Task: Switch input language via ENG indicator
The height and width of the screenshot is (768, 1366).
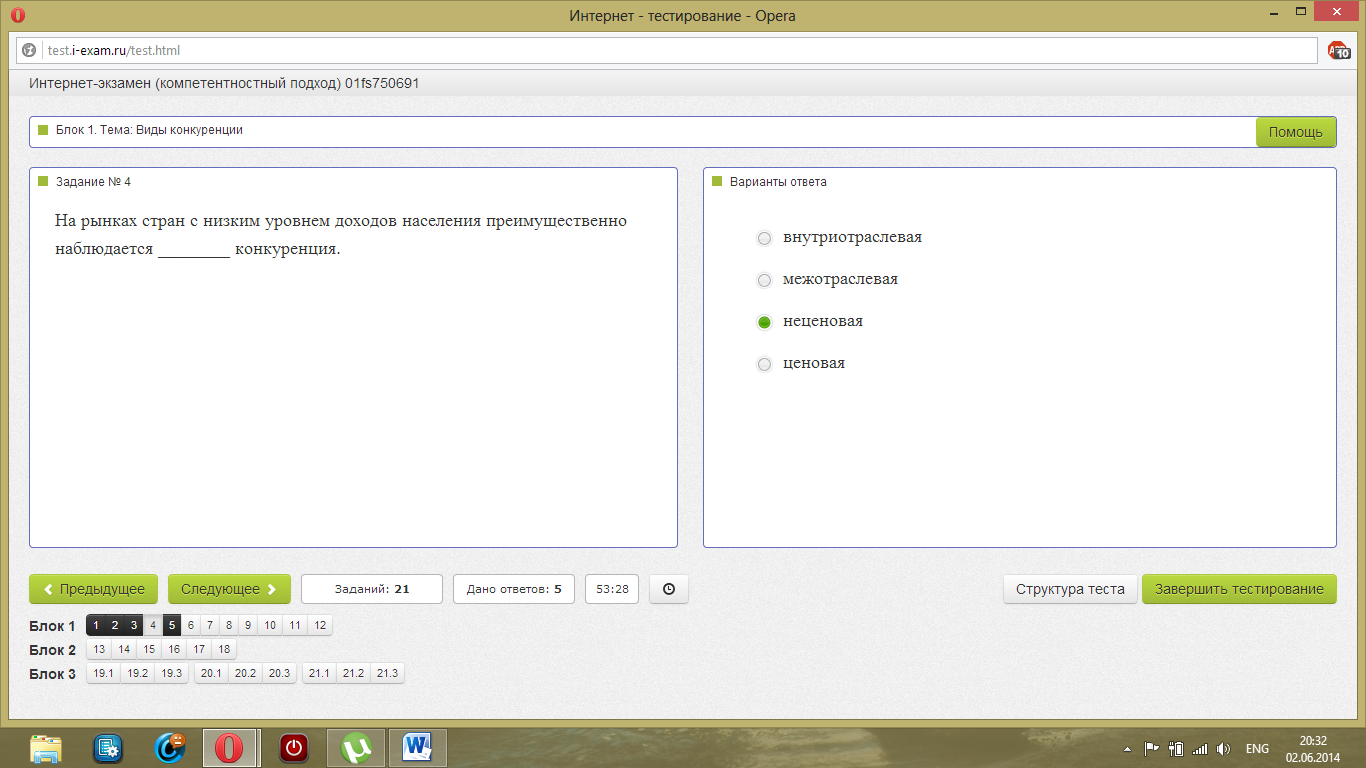Action: pyautogui.click(x=1257, y=749)
